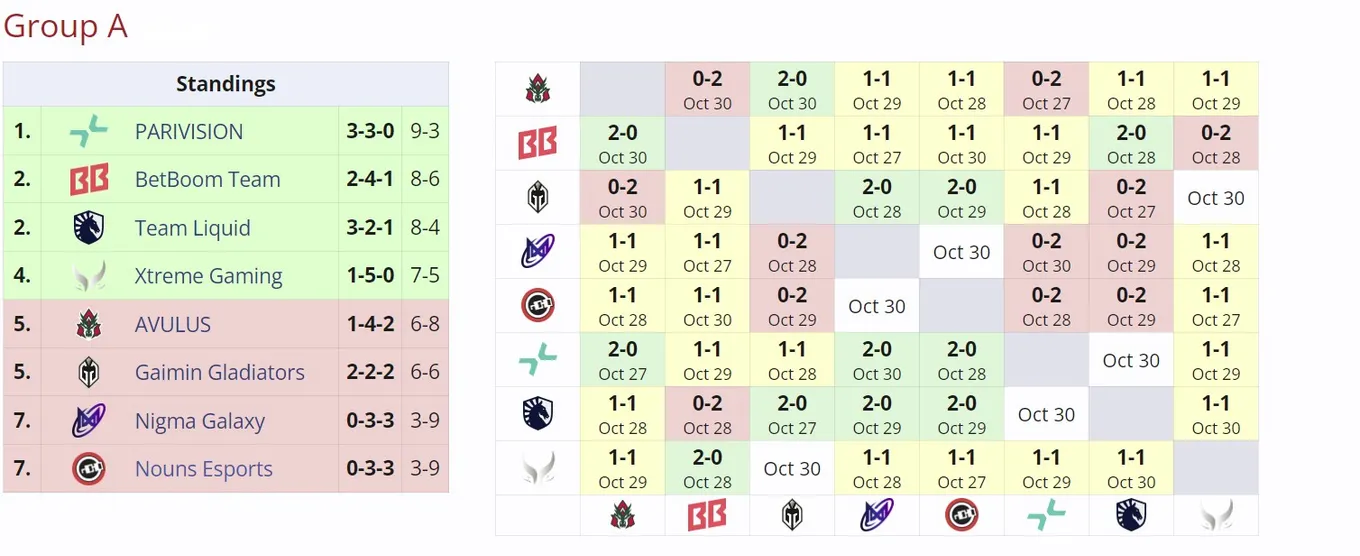Open the Nouns Esports team link
This screenshot has height=556, width=1360.
(x=203, y=469)
